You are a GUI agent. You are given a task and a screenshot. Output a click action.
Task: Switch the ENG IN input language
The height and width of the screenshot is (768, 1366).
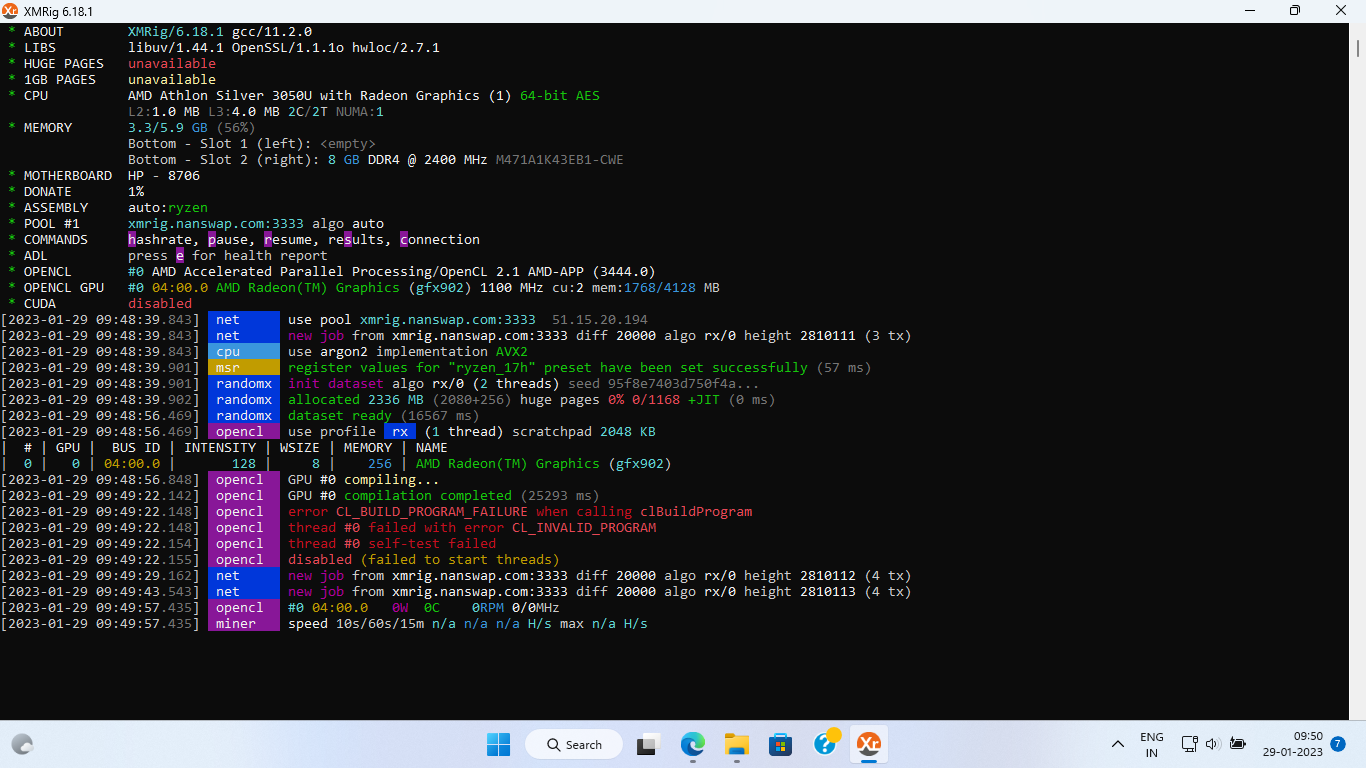pos(1151,744)
